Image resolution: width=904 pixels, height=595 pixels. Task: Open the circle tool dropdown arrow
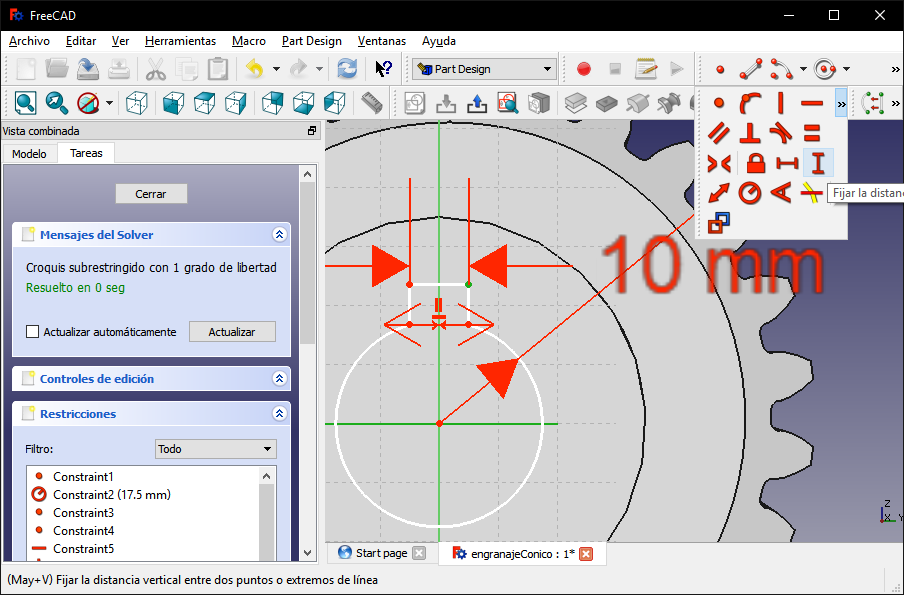point(846,69)
